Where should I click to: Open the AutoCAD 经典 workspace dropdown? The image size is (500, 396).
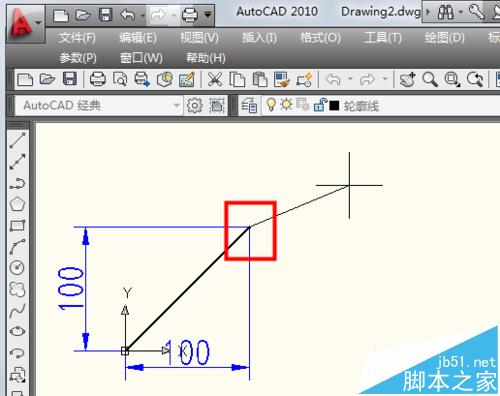tap(99, 106)
